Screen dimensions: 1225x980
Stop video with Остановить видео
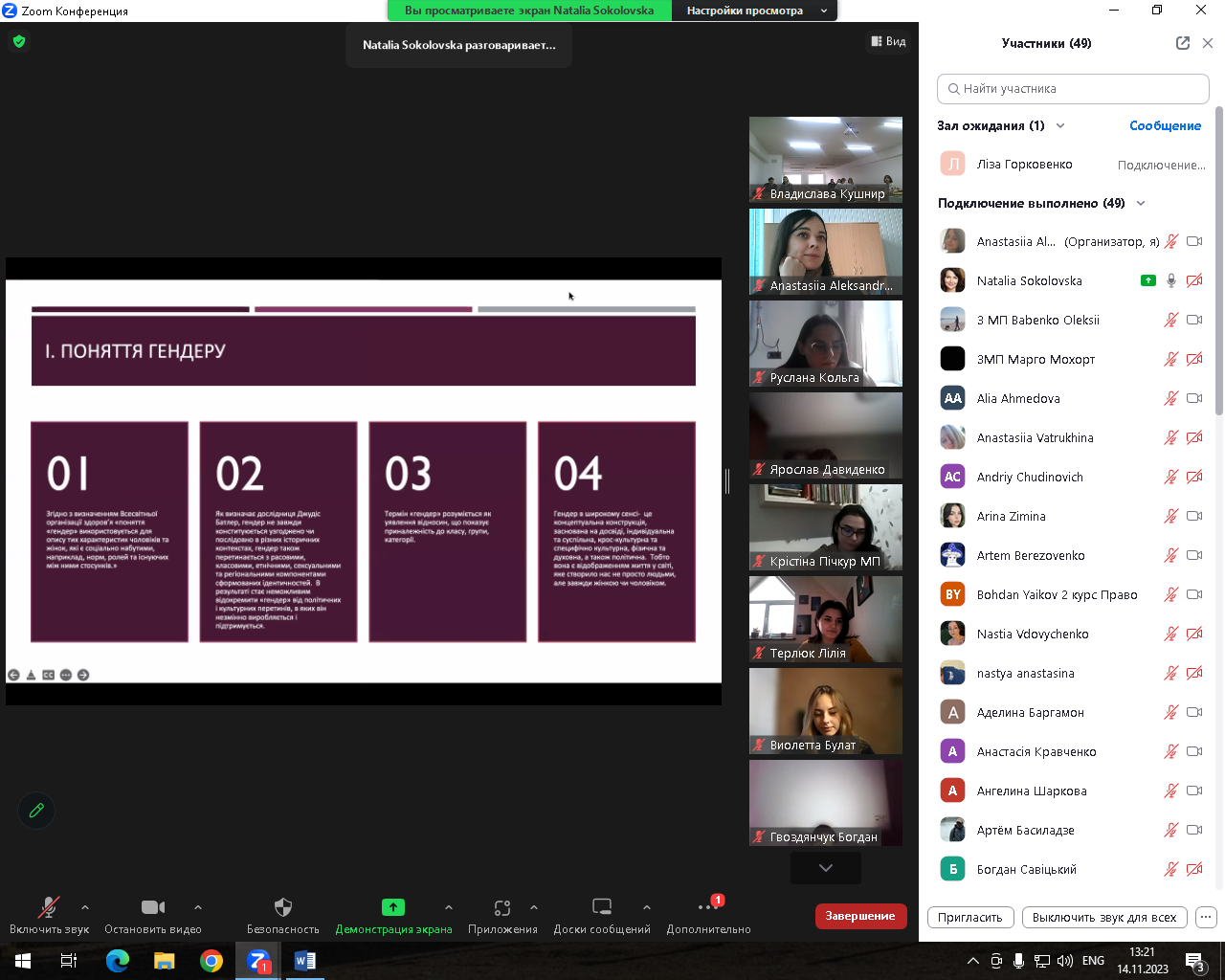pyautogui.click(x=153, y=915)
